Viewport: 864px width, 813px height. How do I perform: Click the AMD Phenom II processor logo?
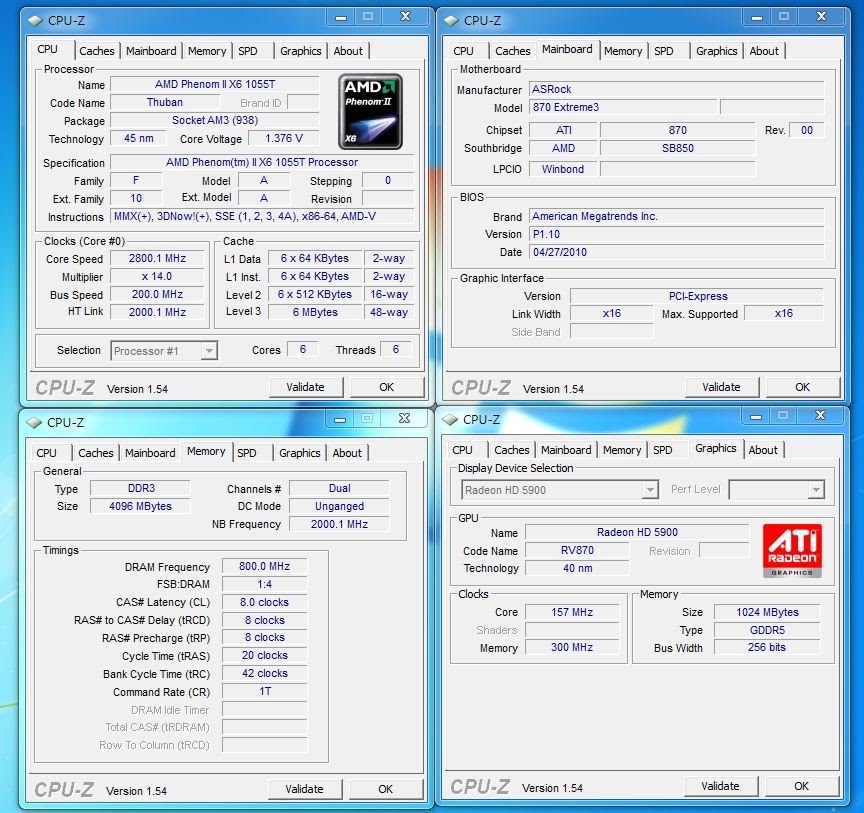370,111
